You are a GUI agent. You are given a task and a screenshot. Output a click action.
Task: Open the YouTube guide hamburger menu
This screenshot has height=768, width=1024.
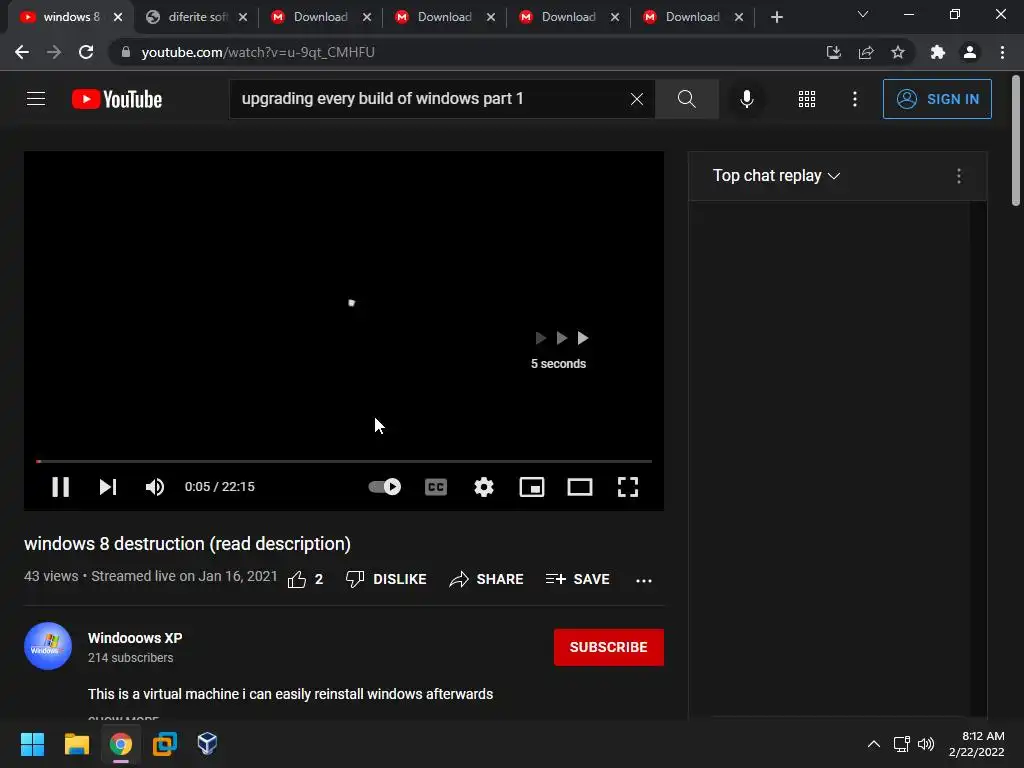click(x=36, y=99)
